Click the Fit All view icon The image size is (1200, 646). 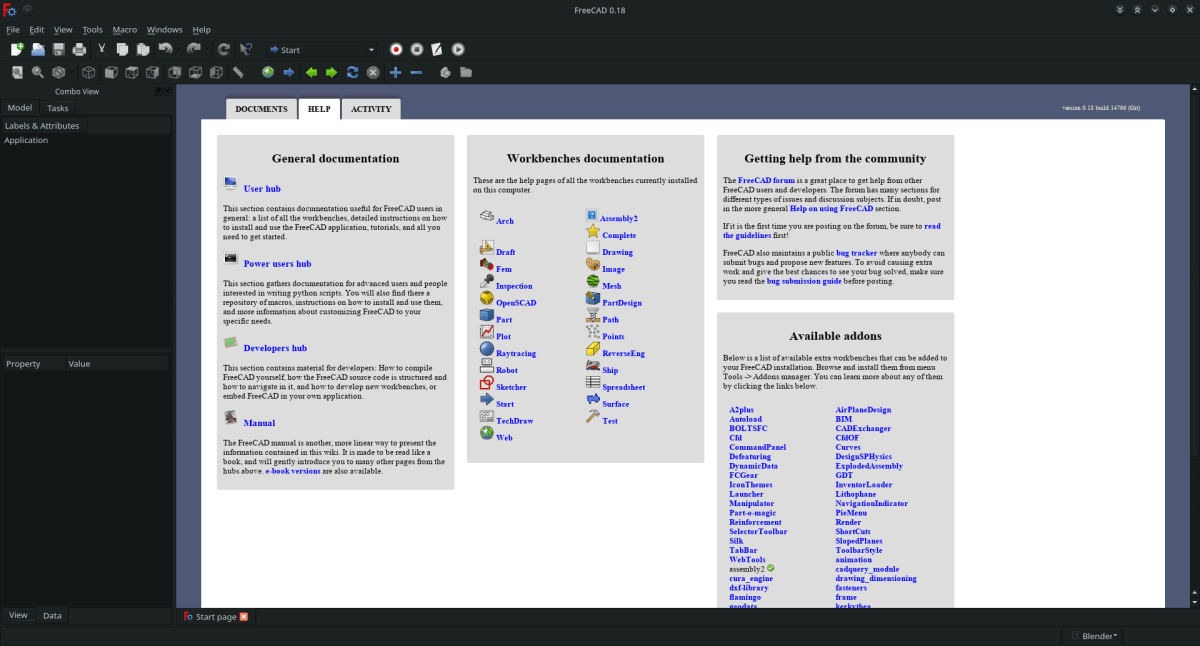pyautogui.click(x=17, y=72)
